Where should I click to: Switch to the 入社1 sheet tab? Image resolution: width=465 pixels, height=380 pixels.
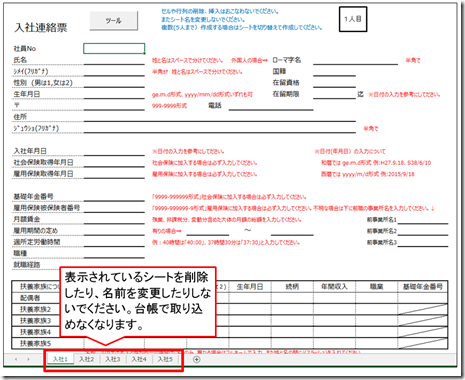click(x=60, y=359)
